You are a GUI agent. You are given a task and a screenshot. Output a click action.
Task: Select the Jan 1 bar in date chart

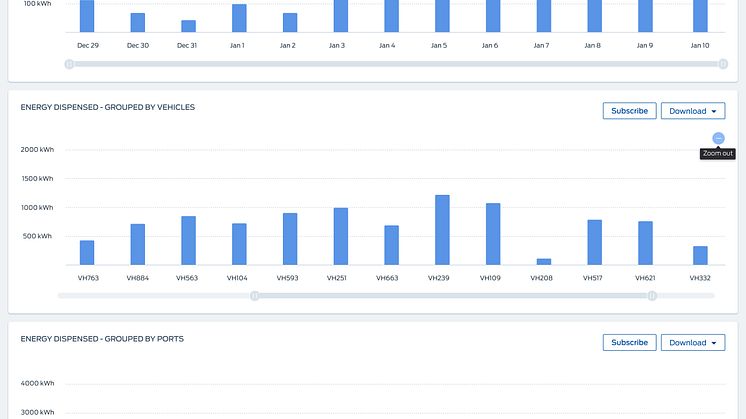[x=239, y=18]
